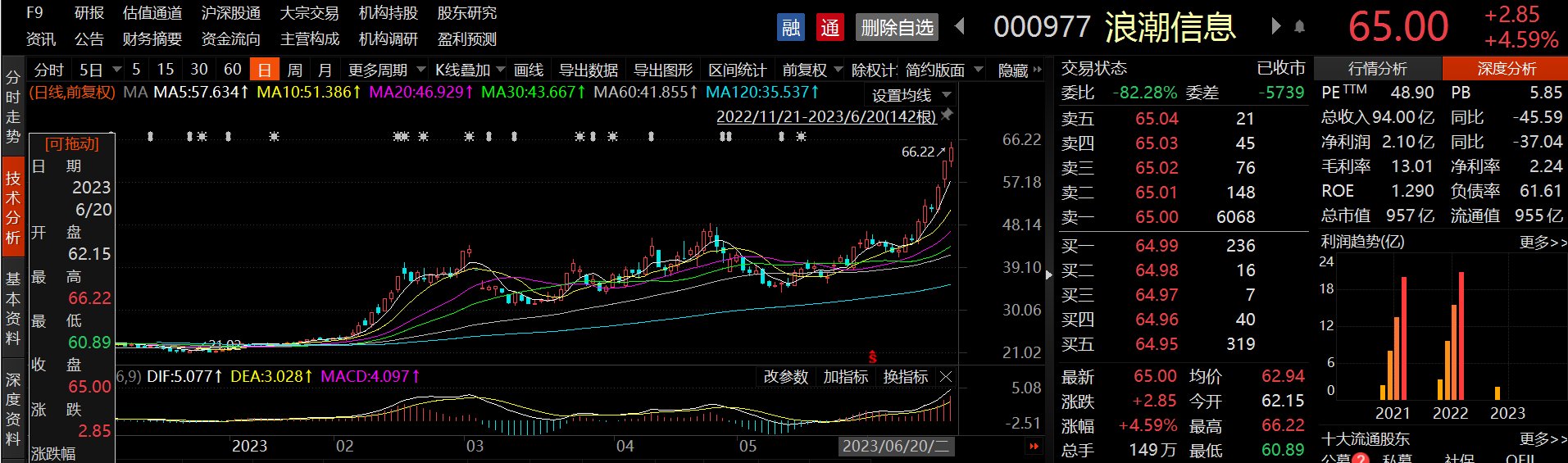Open the 股东研究 menu item
The width and height of the screenshot is (1568, 463).
coord(467,13)
